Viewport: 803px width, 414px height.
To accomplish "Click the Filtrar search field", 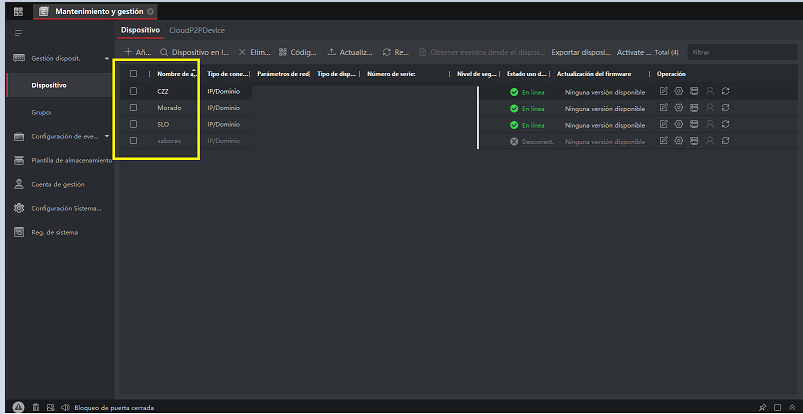I will [740, 51].
